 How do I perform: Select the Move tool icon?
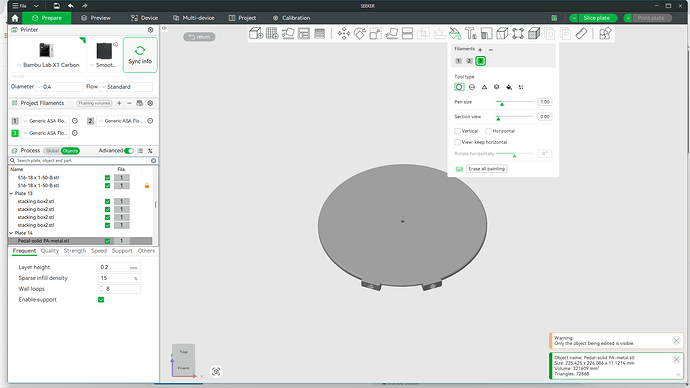[x=344, y=33]
